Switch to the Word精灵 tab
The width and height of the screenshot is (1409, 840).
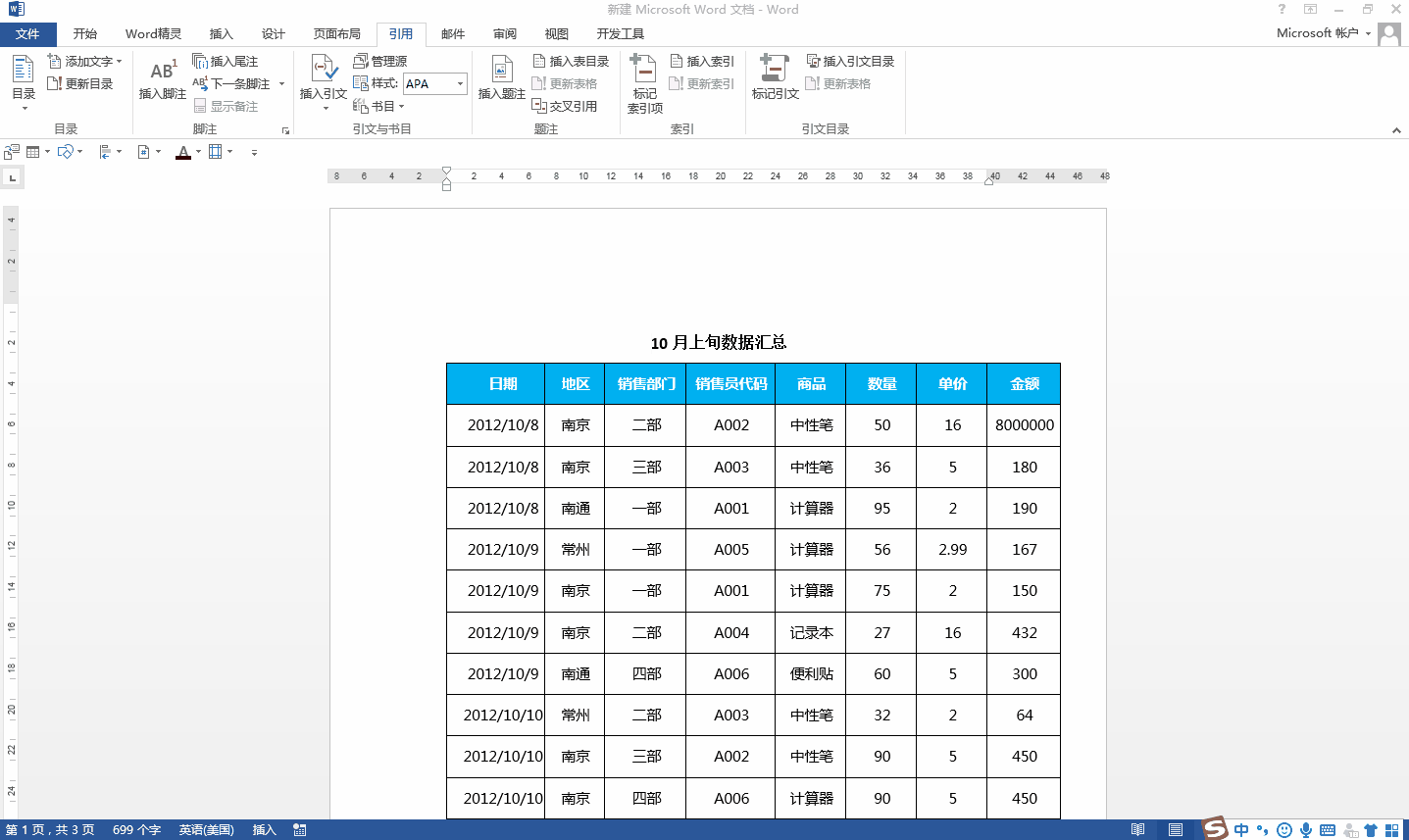(154, 34)
